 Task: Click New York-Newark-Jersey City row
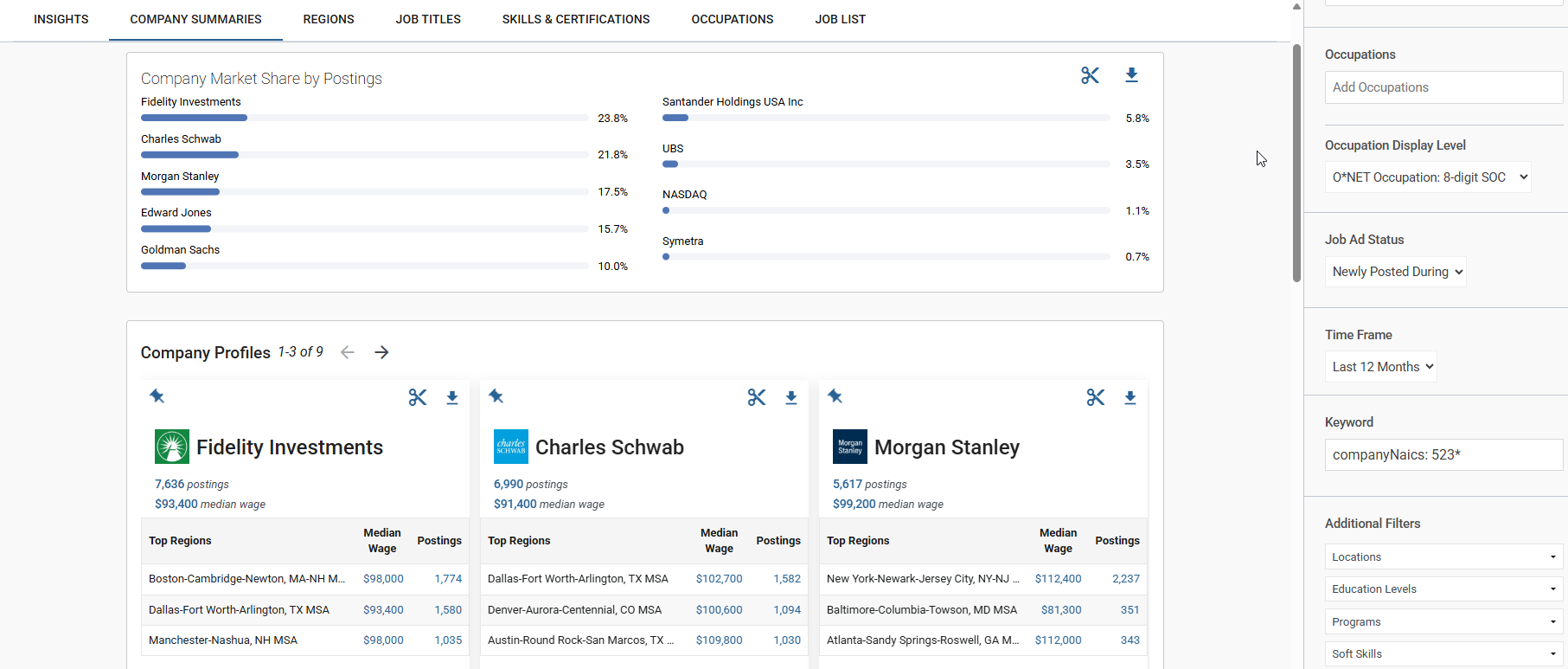click(x=983, y=579)
